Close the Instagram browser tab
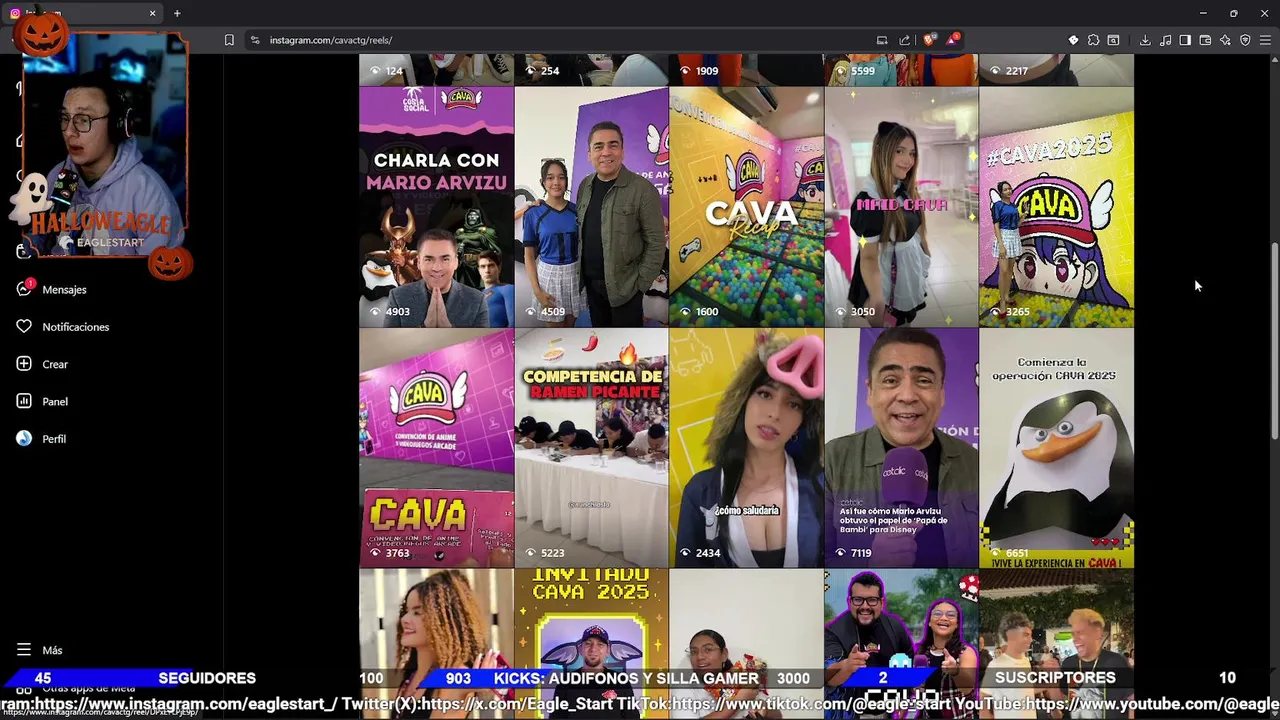Image resolution: width=1280 pixels, height=720 pixels. coord(152,13)
